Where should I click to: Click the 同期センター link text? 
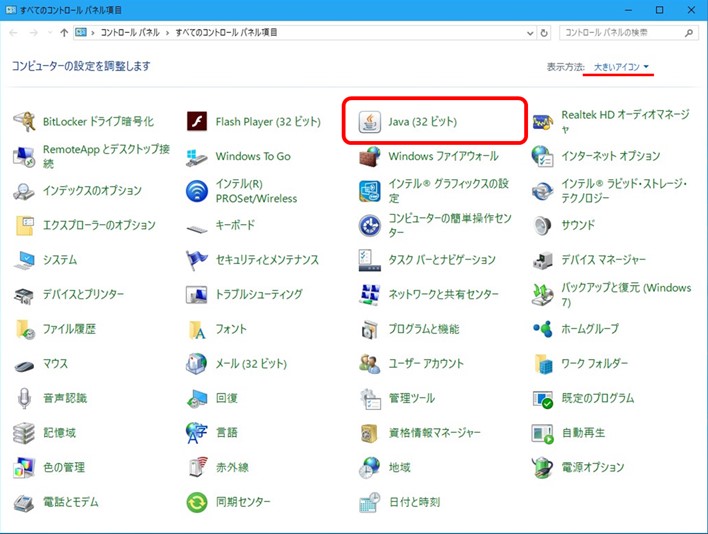[x=243, y=502]
